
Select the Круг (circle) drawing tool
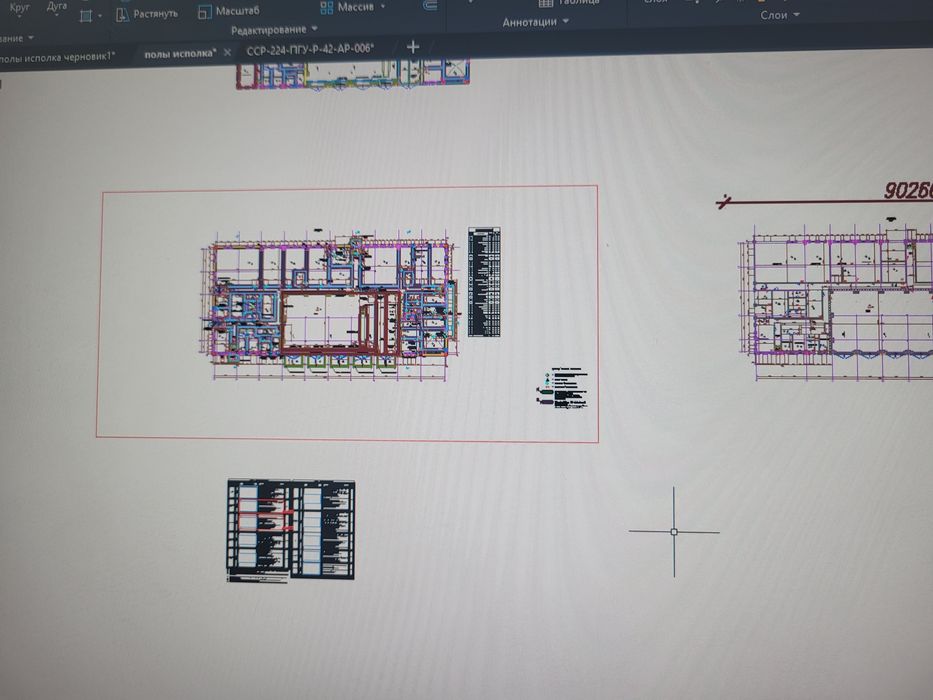tap(19, 8)
